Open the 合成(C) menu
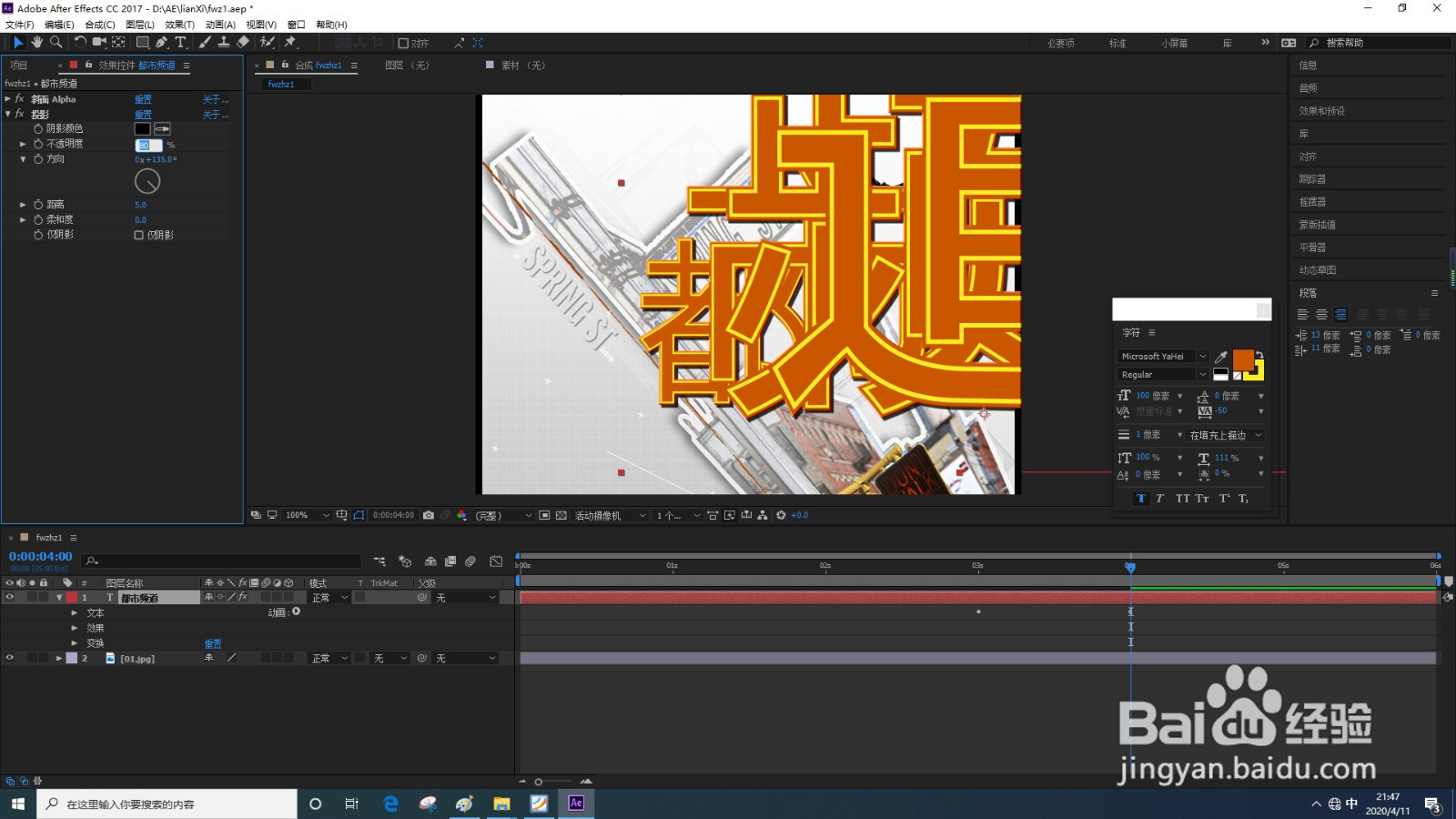Viewport: 1456px width, 819px height. 100,25
